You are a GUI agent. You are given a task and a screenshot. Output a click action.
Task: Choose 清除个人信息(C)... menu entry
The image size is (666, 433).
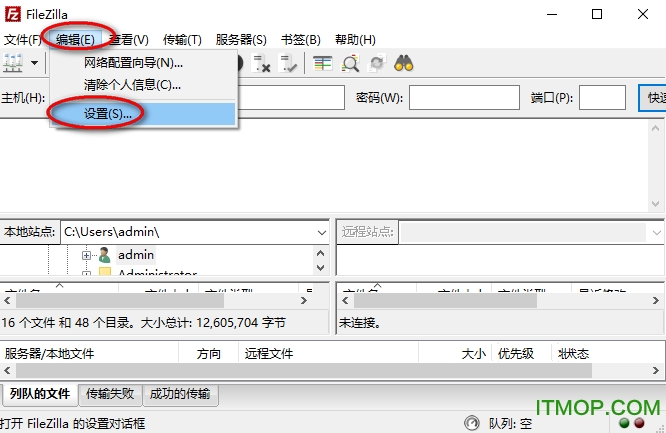click(143, 85)
